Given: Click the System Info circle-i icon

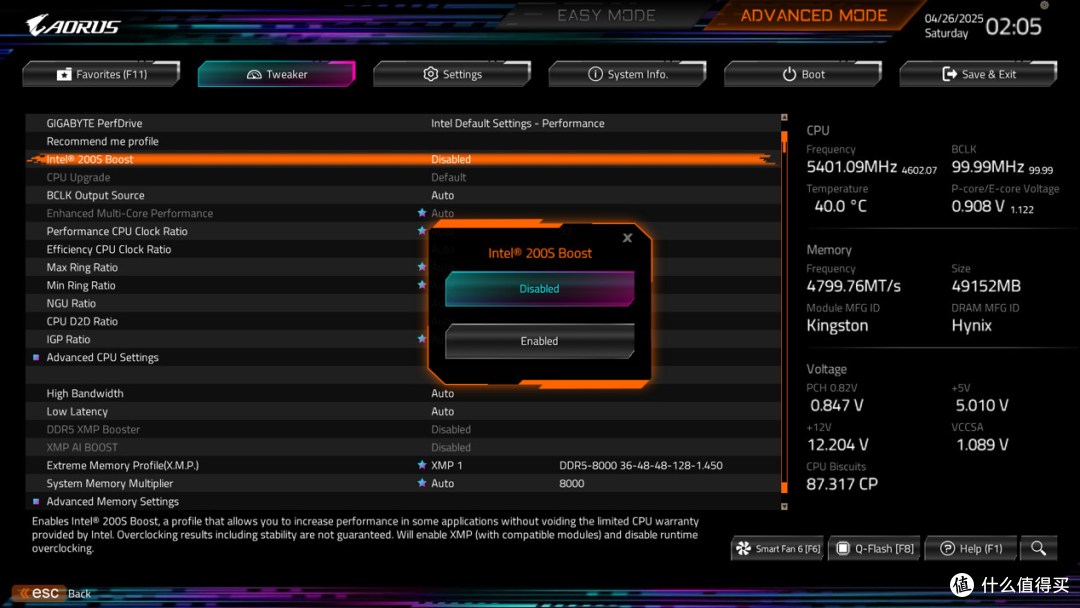Looking at the screenshot, I should click(595, 74).
